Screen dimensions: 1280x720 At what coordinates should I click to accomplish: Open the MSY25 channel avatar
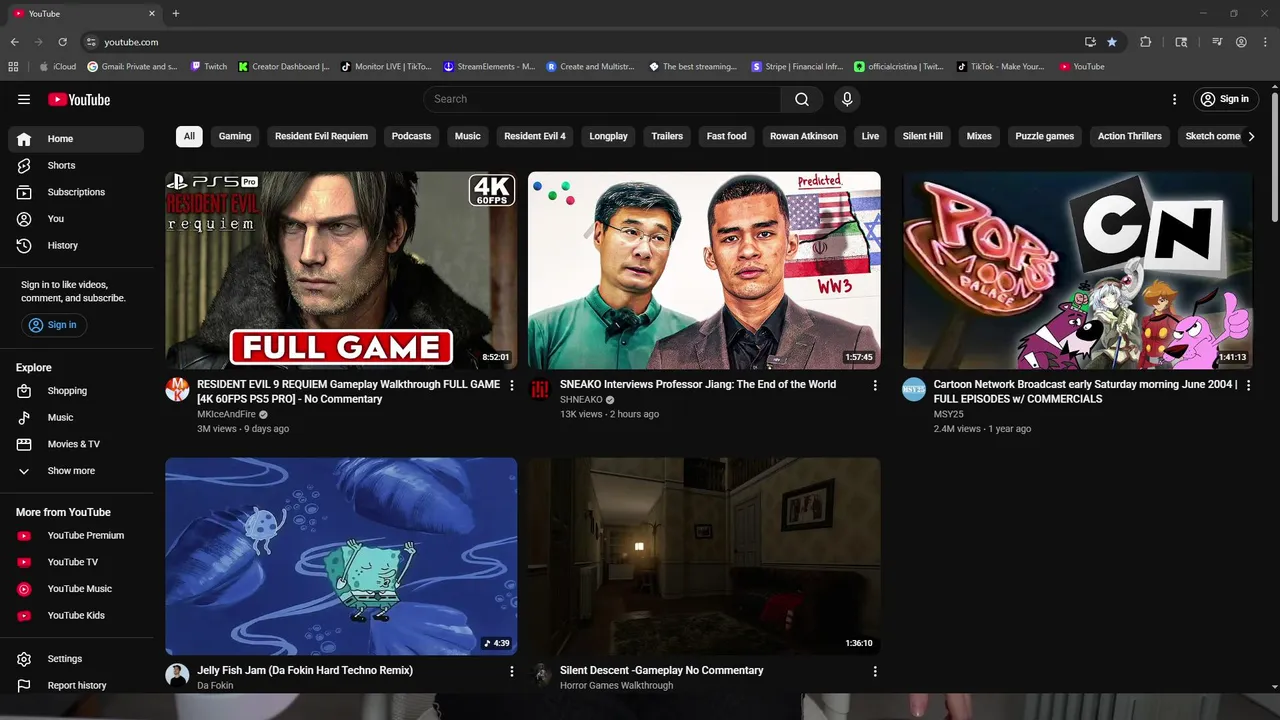coord(914,390)
